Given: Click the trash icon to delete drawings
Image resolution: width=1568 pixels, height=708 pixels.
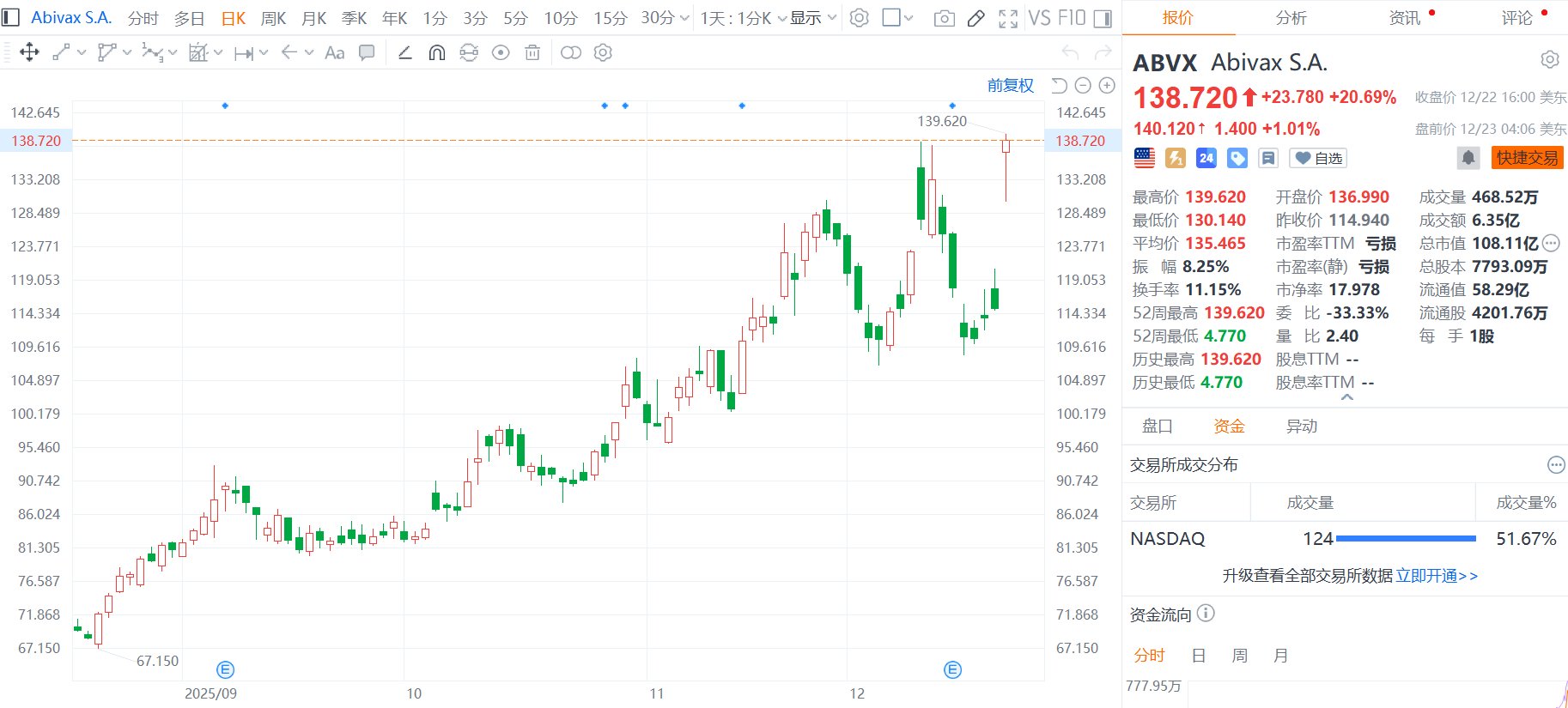Looking at the screenshot, I should 532,53.
